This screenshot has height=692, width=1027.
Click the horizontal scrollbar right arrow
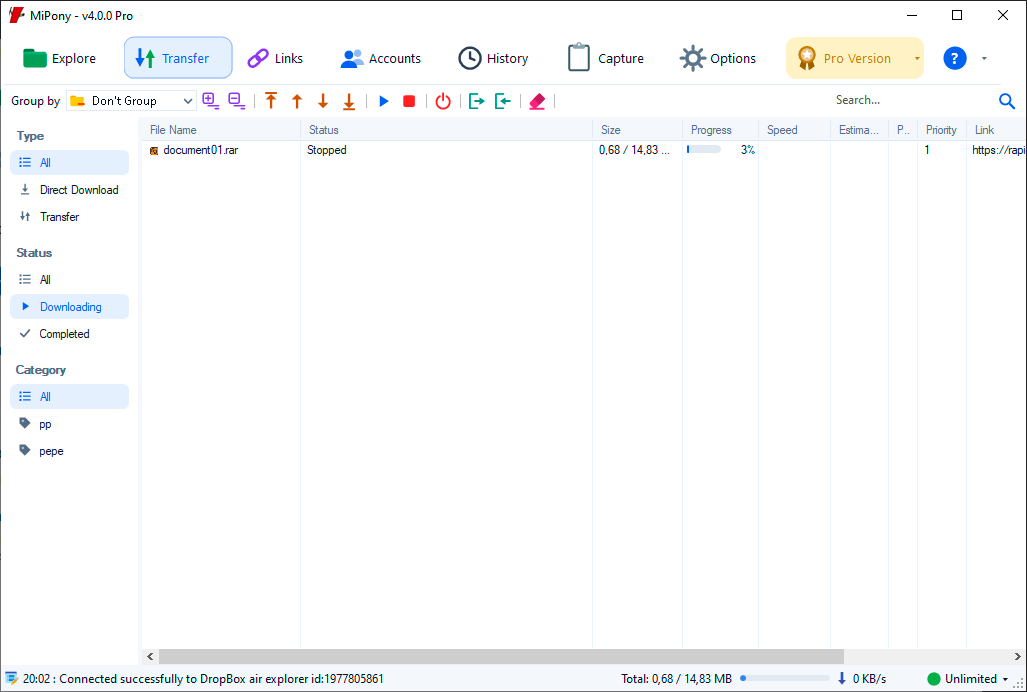[1018, 656]
